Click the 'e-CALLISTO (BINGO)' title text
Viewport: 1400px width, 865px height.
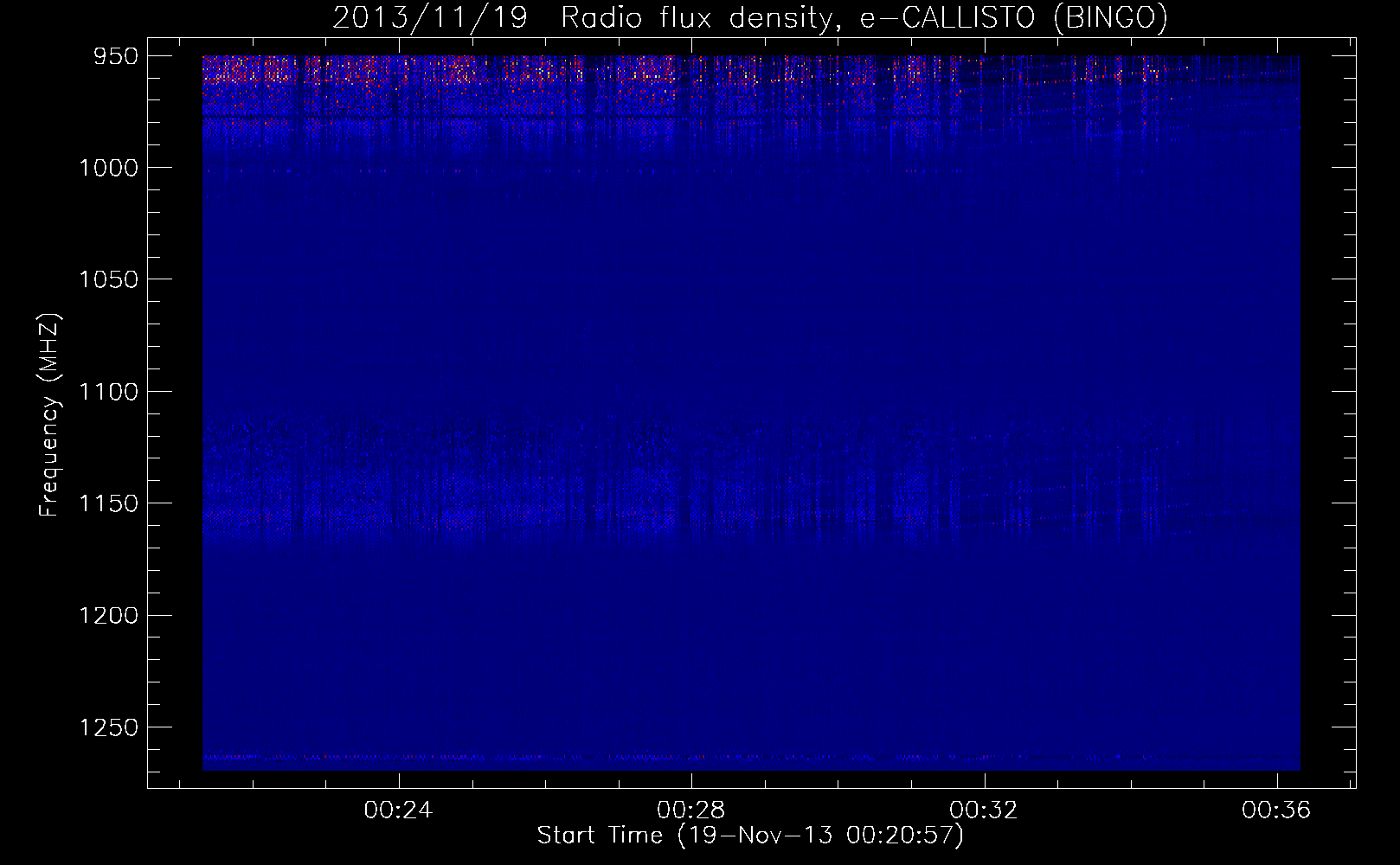1013,18
